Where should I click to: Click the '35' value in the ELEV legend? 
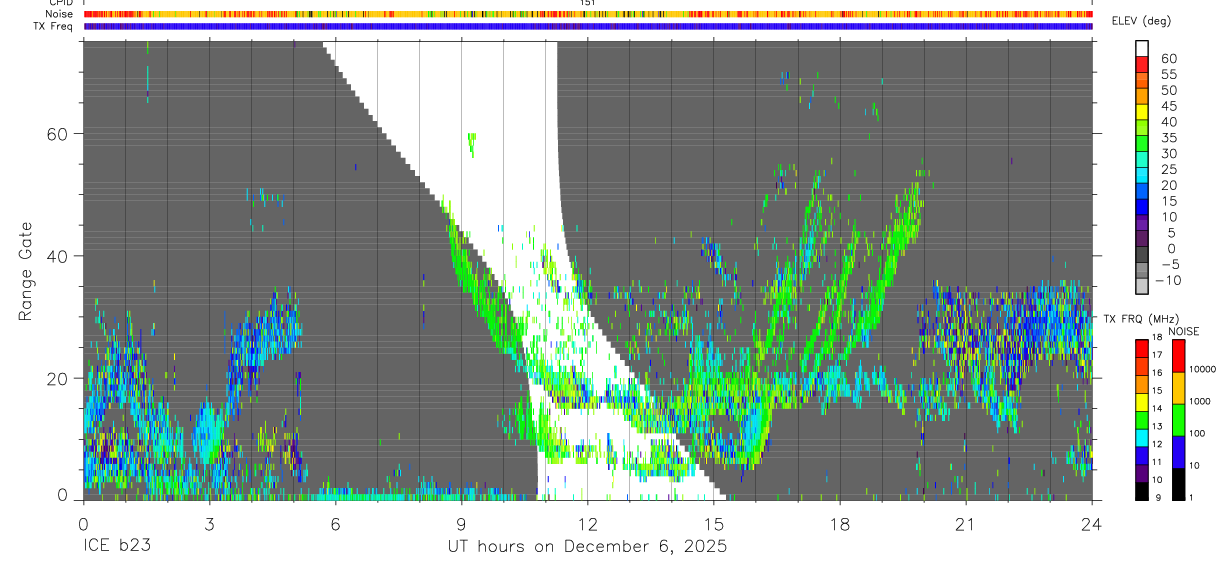pyautogui.click(x=1168, y=138)
